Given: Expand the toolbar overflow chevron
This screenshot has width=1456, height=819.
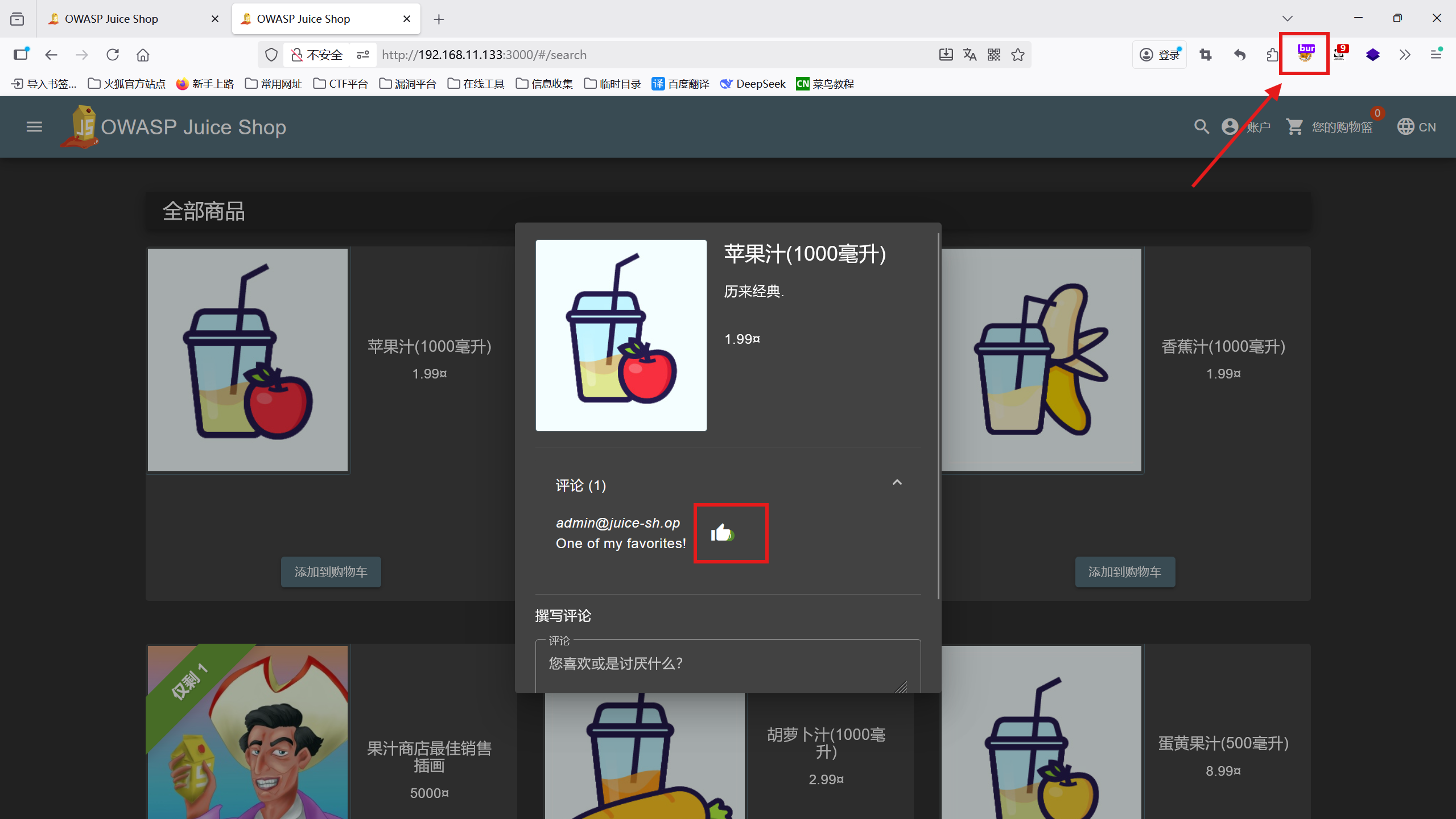Looking at the screenshot, I should coord(1405,55).
